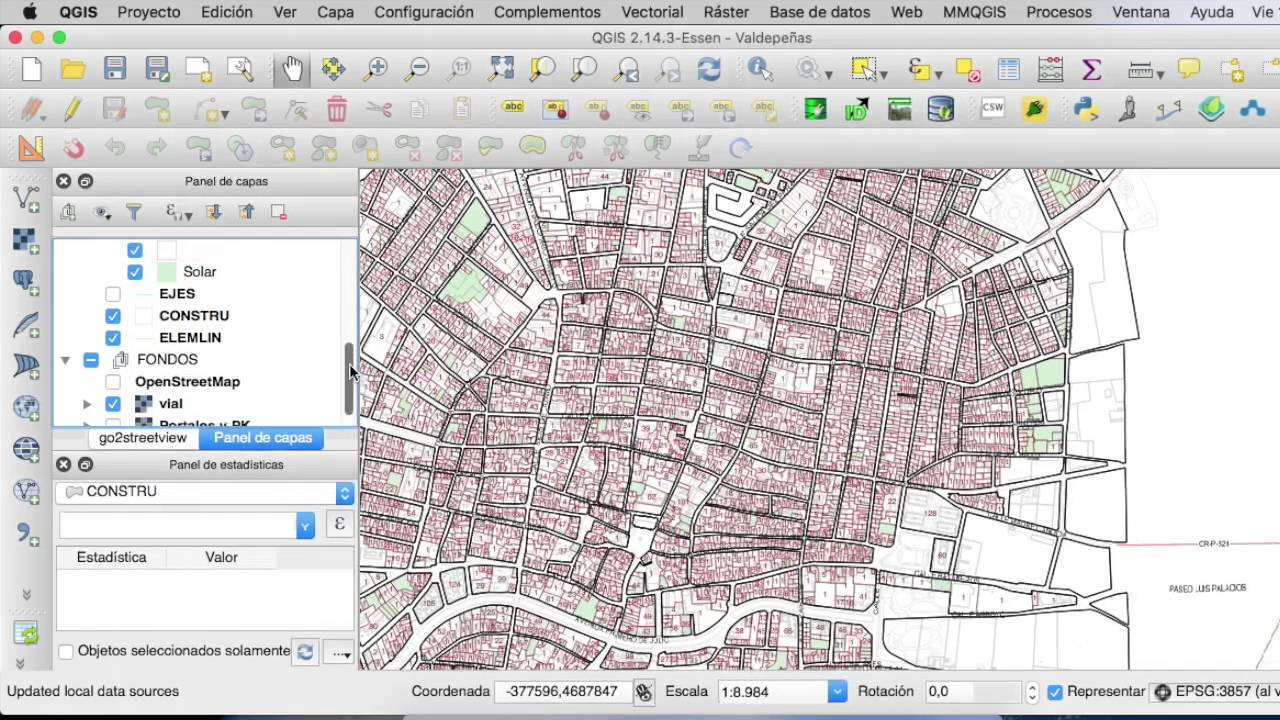The width and height of the screenshot is (1280, 720).
Task: Open the Apple menu
Action: click(x=30, y=12)
